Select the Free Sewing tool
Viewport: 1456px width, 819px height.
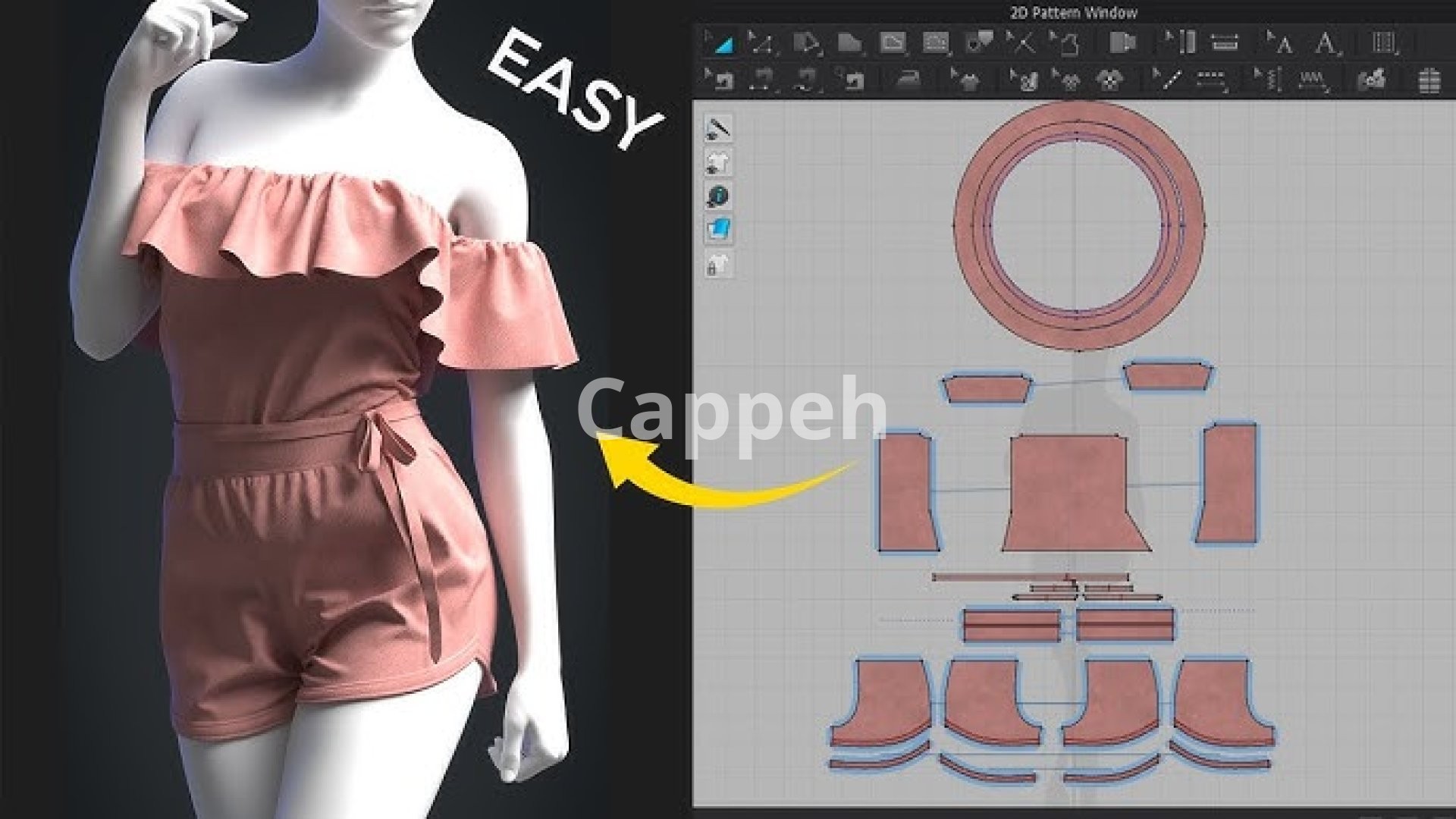coord(806,80)
